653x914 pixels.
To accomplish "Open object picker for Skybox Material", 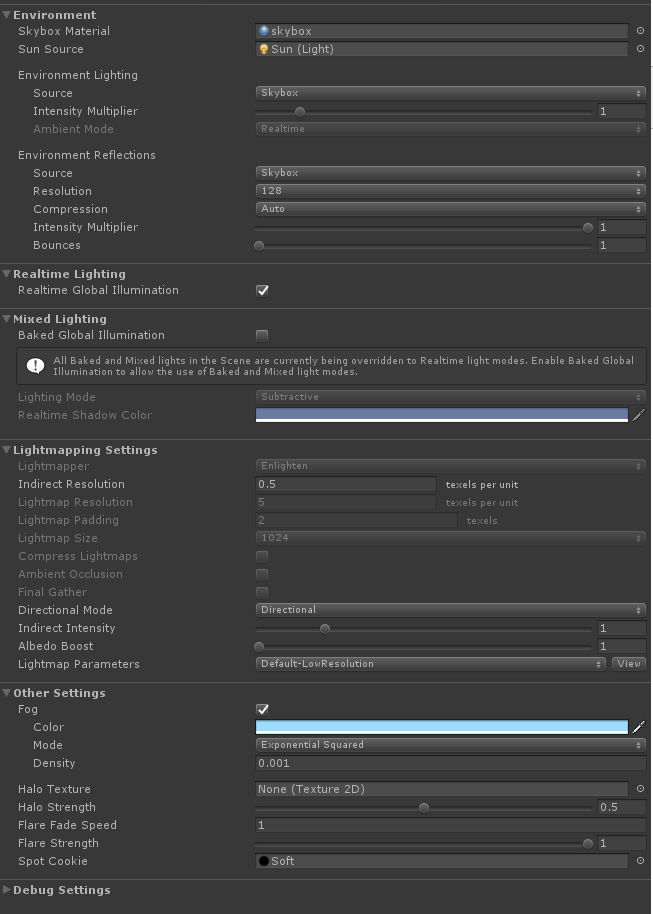I will tap(640, 31).
